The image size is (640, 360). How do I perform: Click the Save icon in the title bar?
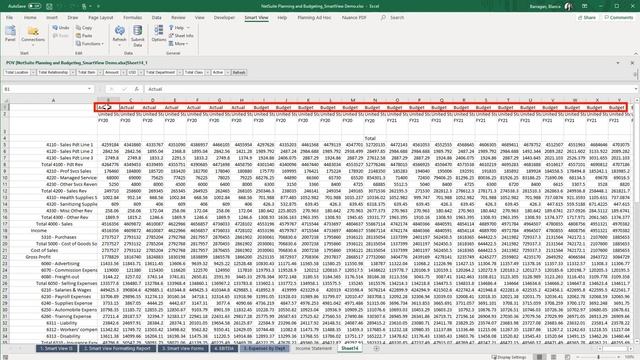coord(49,6)
